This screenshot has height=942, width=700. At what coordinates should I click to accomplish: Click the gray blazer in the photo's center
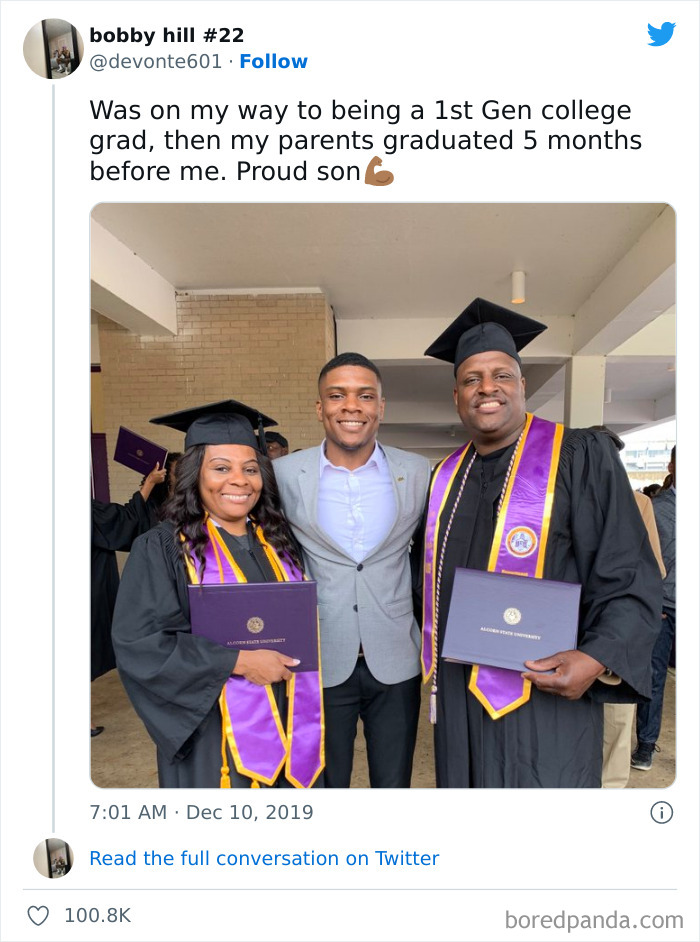[x=352, y=580]
